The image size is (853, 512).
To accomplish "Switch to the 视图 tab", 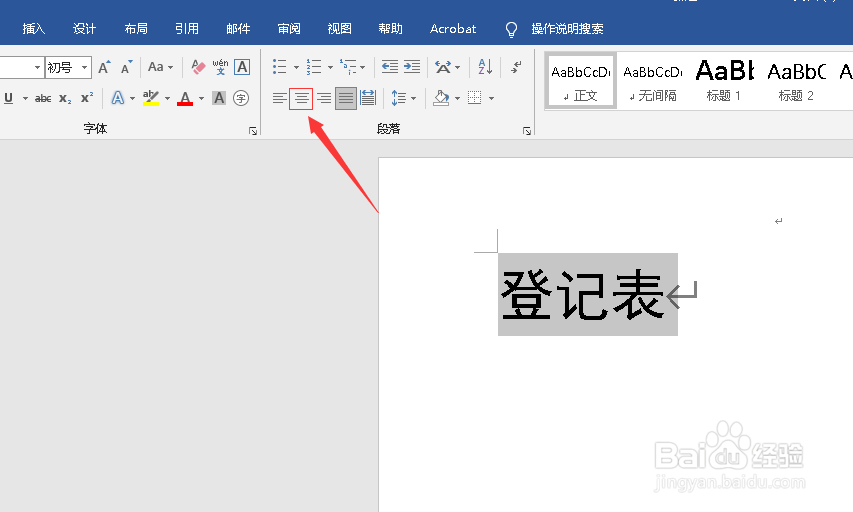I will tap(339, 29).
